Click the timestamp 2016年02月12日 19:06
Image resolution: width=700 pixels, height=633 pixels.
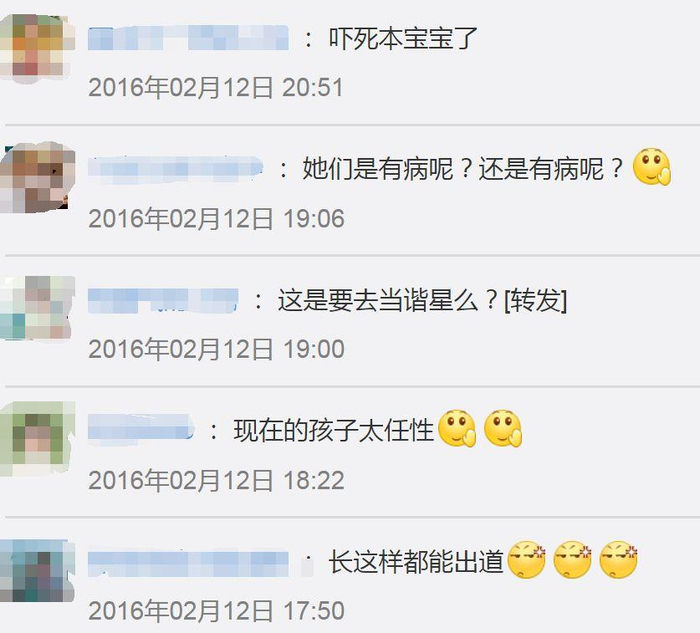(x=217, y=218)
